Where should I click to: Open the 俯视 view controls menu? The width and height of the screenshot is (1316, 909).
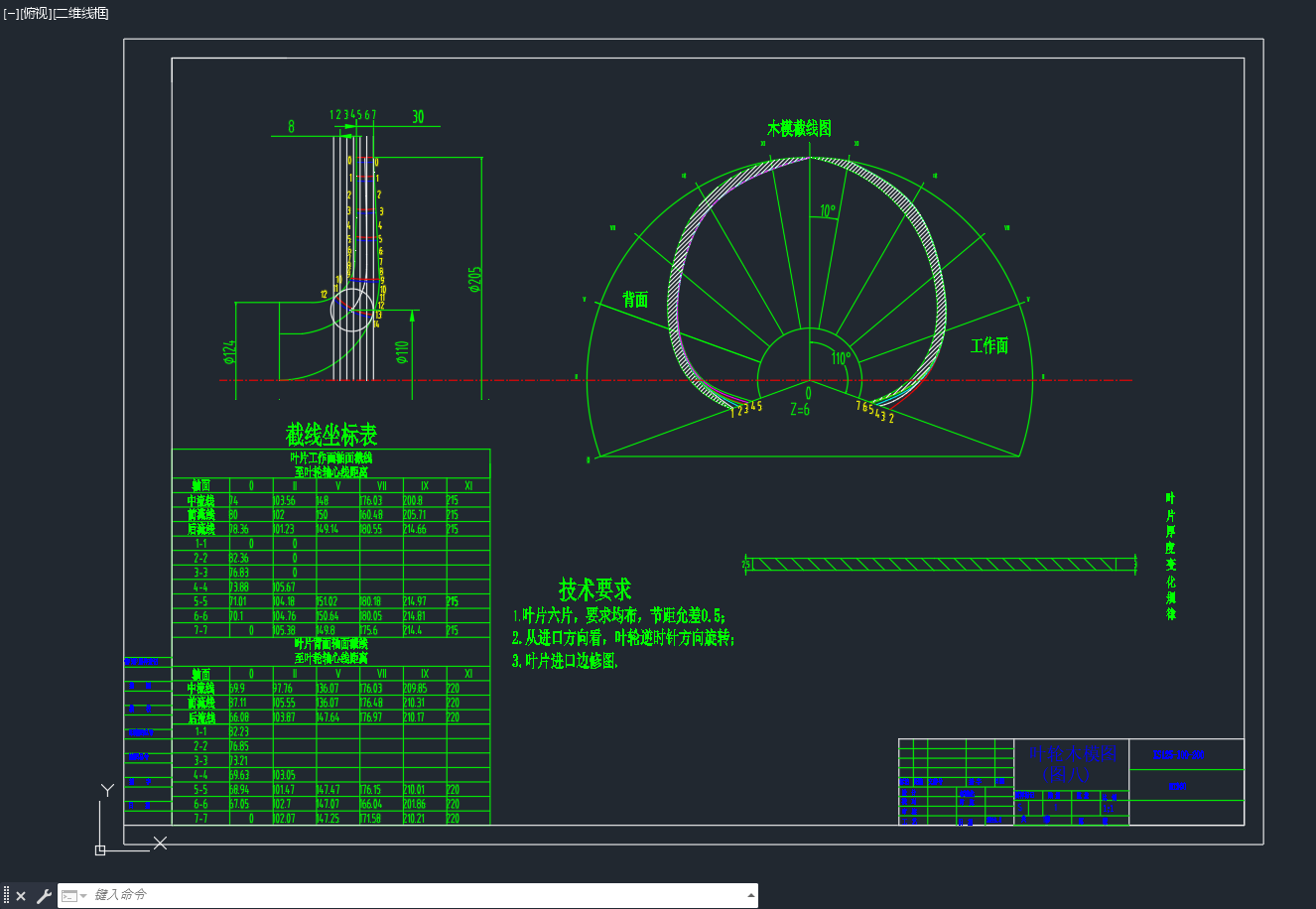(x=36, y=13)
